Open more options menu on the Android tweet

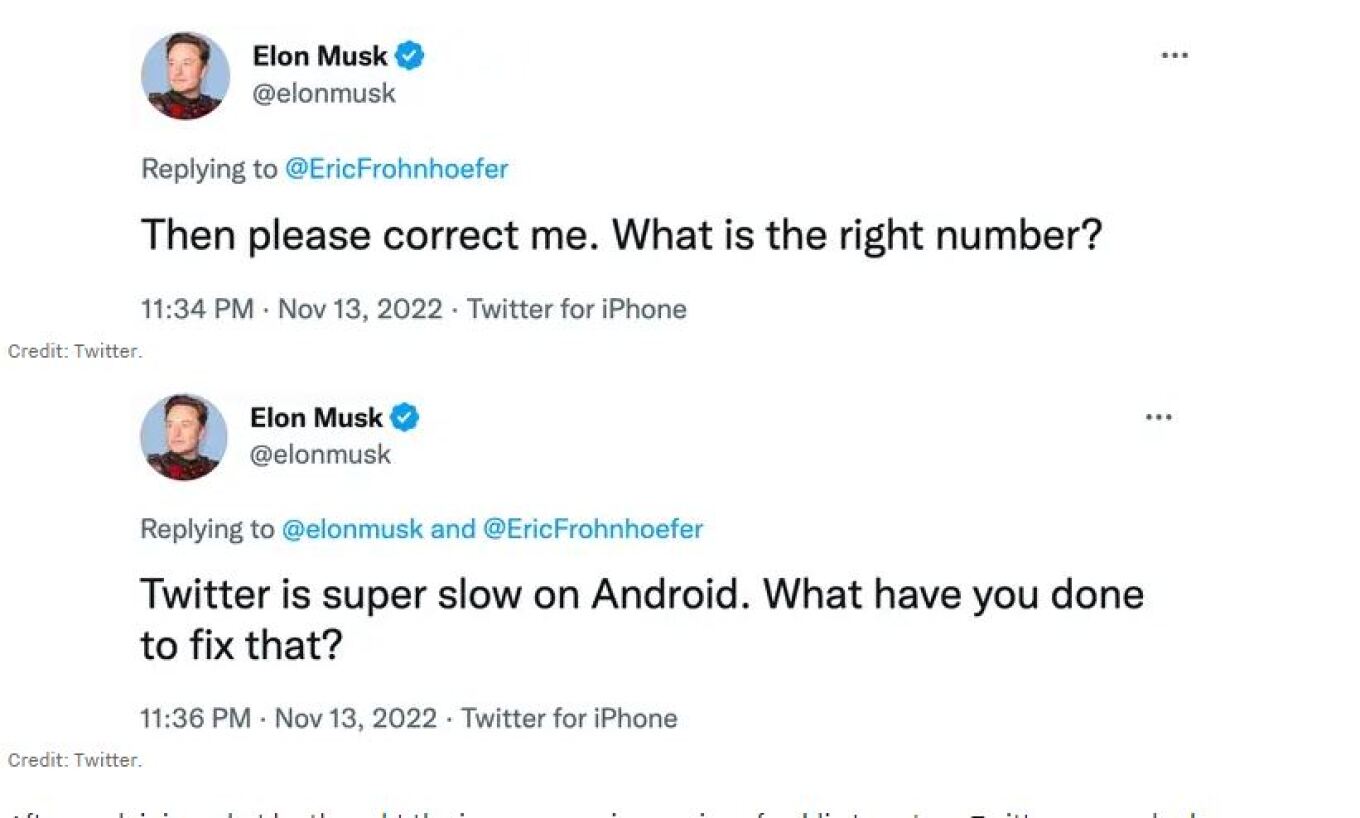tap(1158, 417)
